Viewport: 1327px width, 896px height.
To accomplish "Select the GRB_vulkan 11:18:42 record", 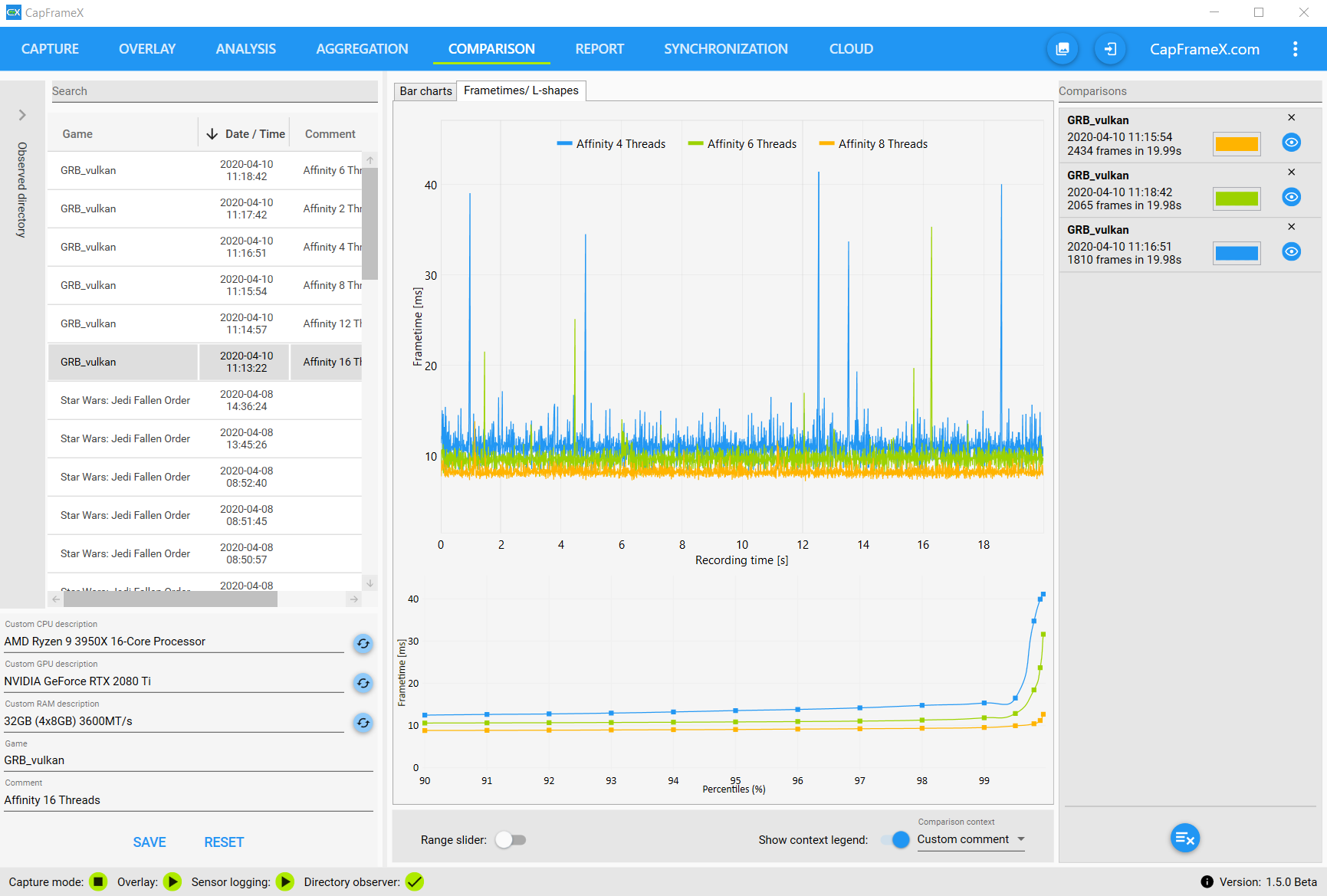I will point(205,170).
